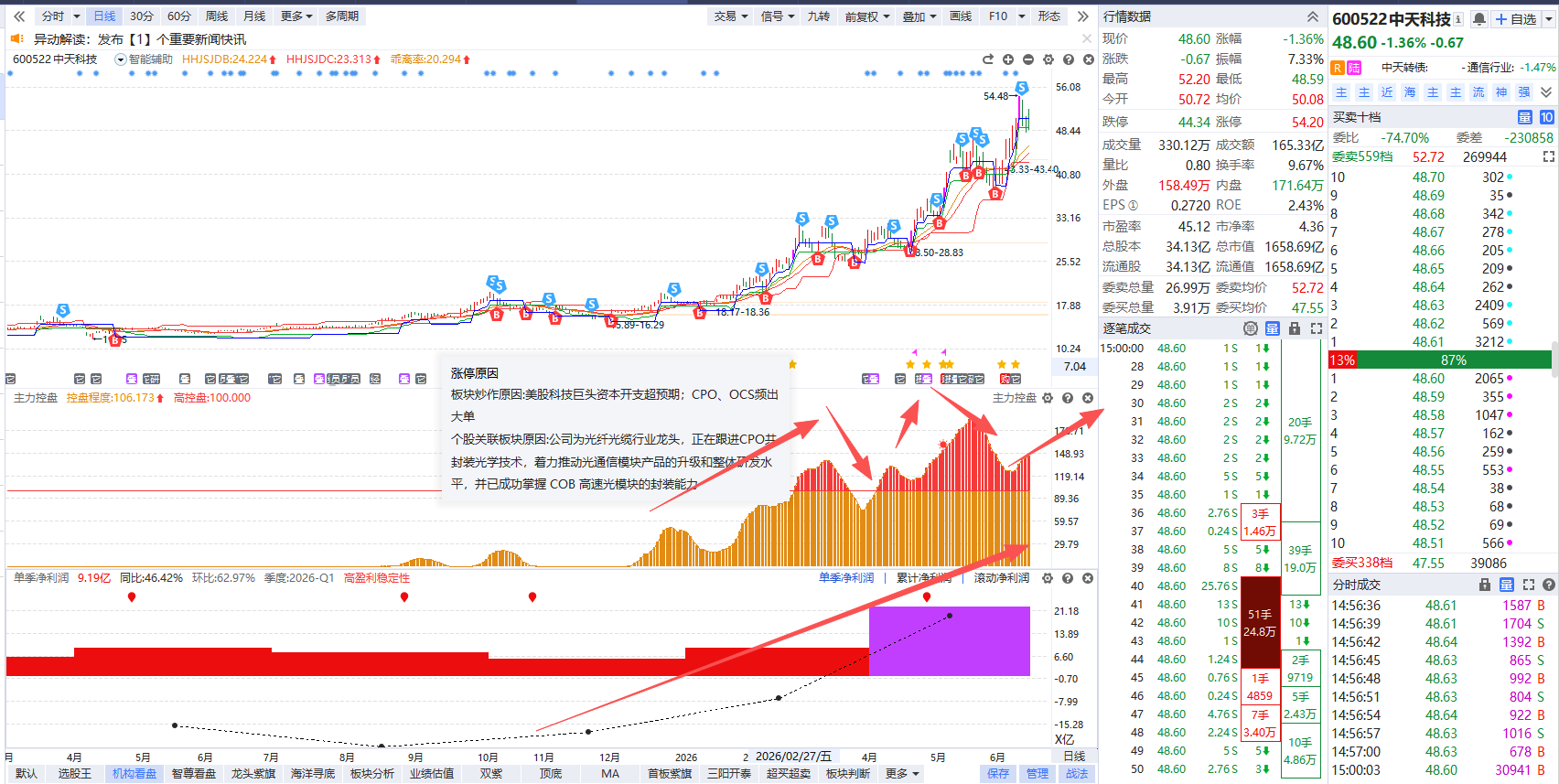
Task: Click the 13% / 87% buy-sell ratio bar
Action: click(x=1440, y=360)
